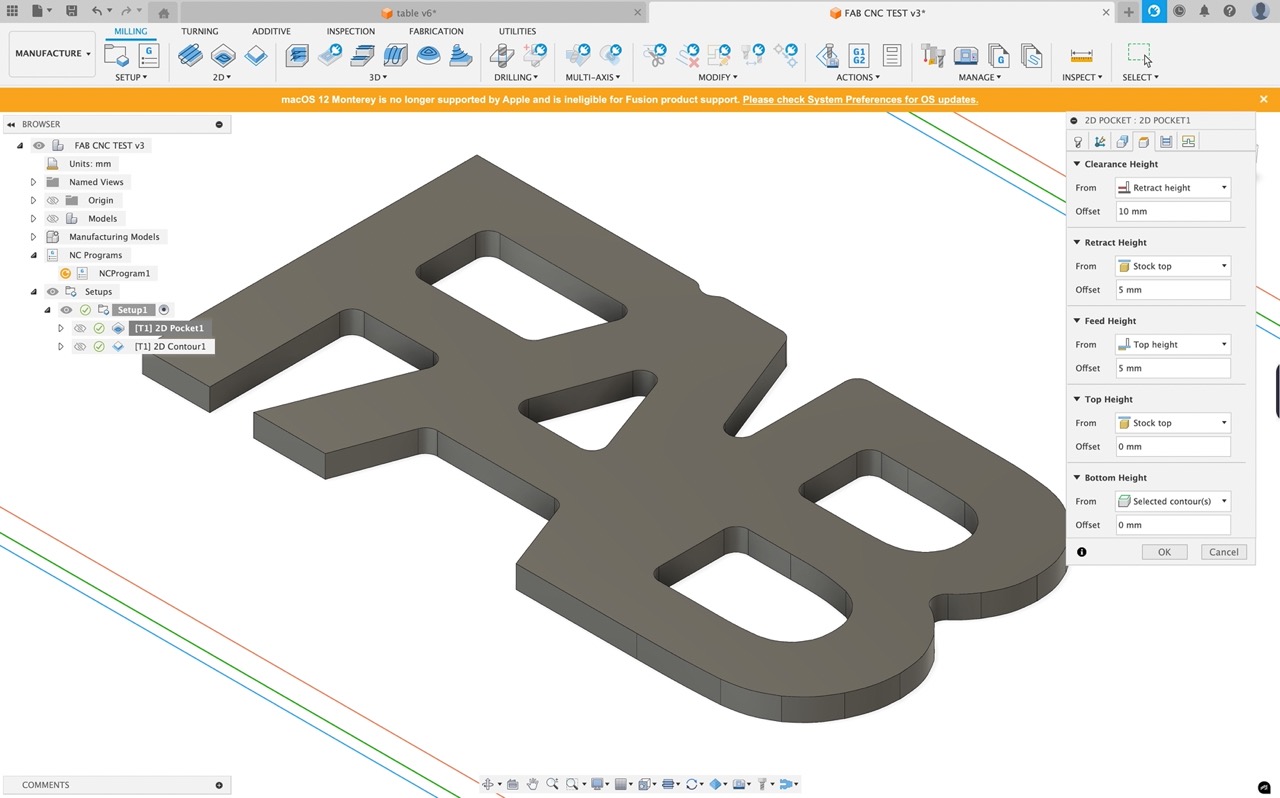
Task: Select the first 2D milling strategy icon
Action: coord(190,55)
